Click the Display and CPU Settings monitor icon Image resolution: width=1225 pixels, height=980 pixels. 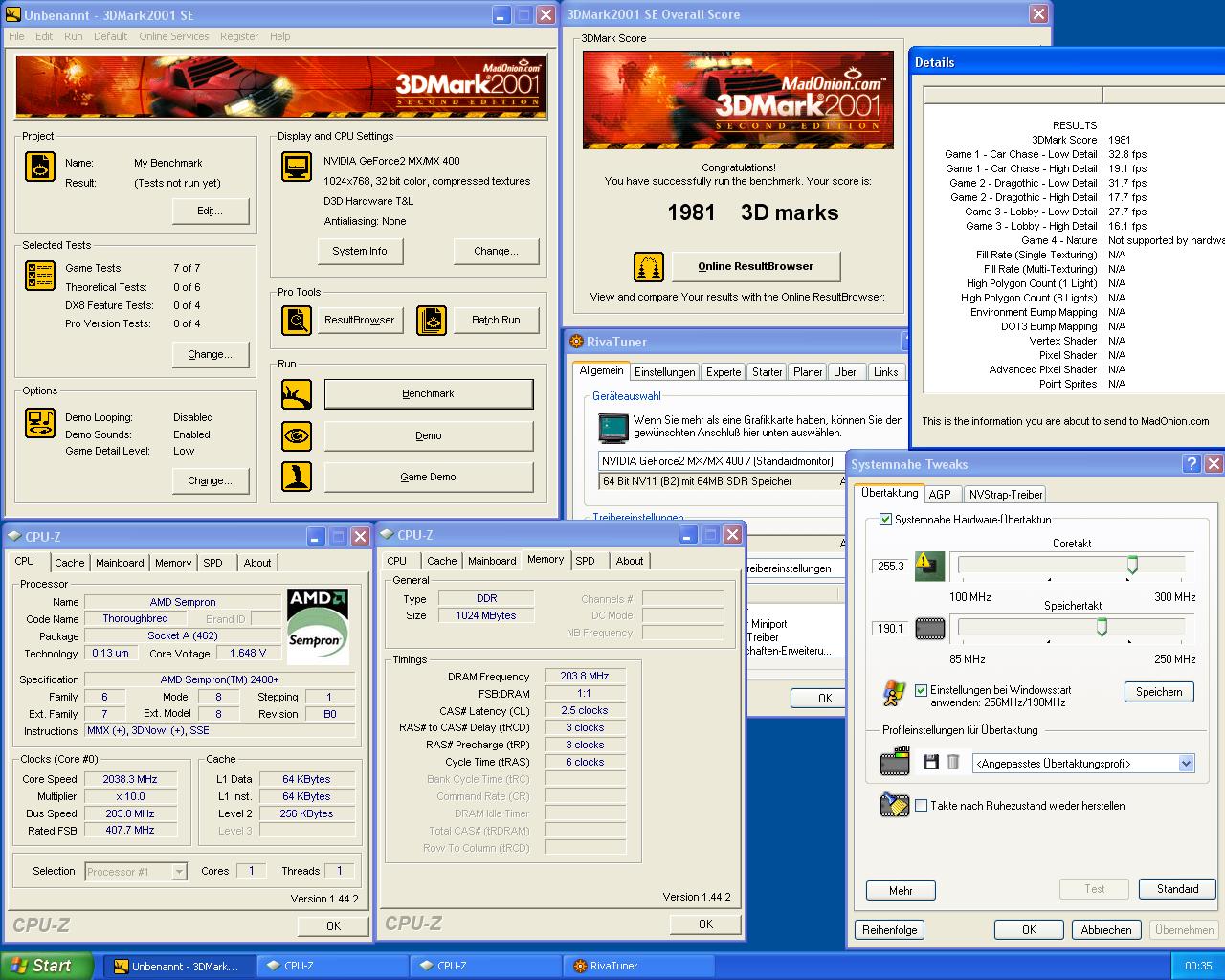click(x=297, y=167)
